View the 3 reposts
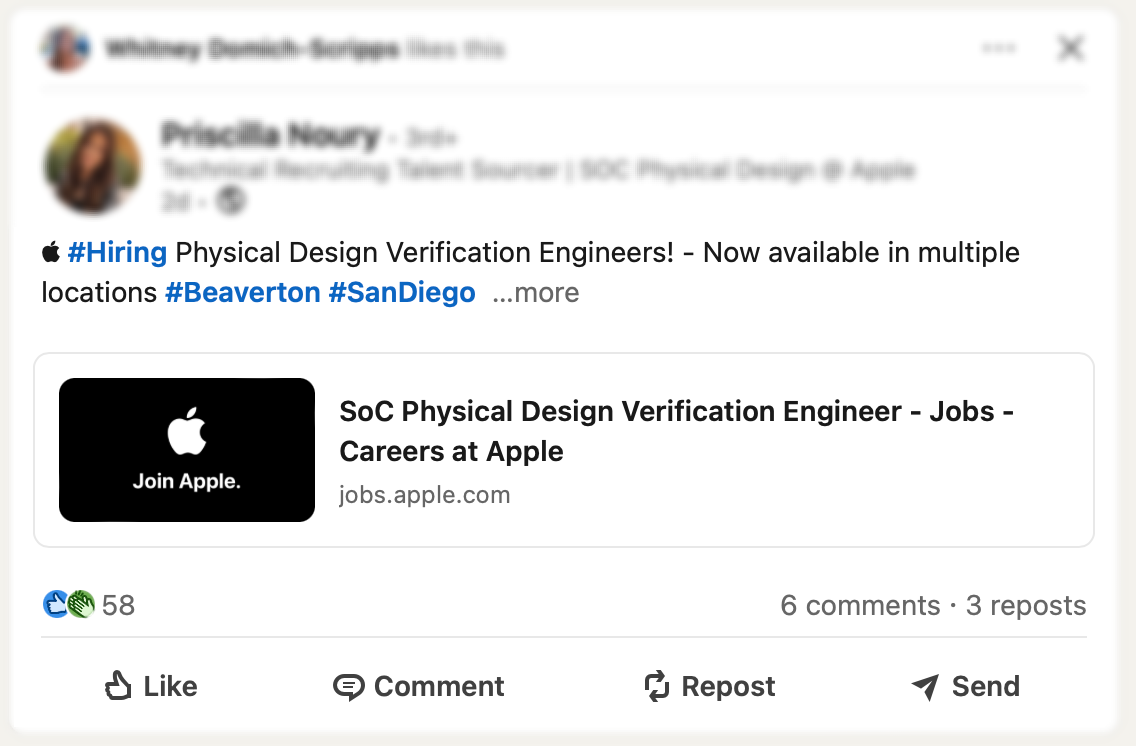The width and height of the screenshot is (1136, 746). pos(1026,606)
